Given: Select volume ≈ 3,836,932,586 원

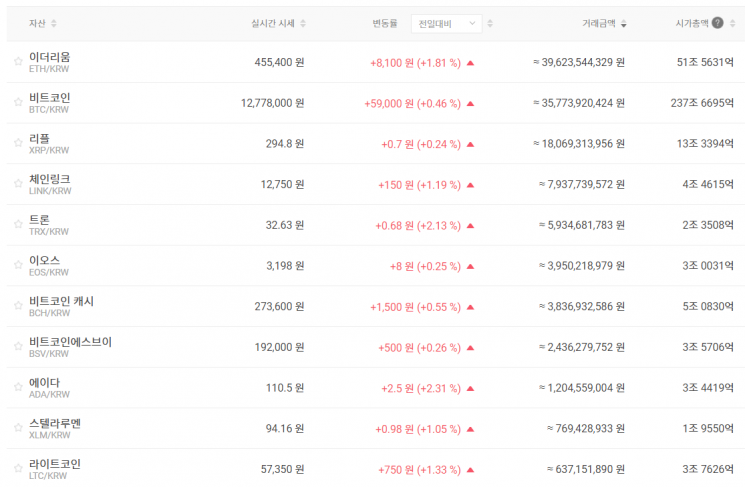Looking at the screenshot, I should (x=582, y=306).
